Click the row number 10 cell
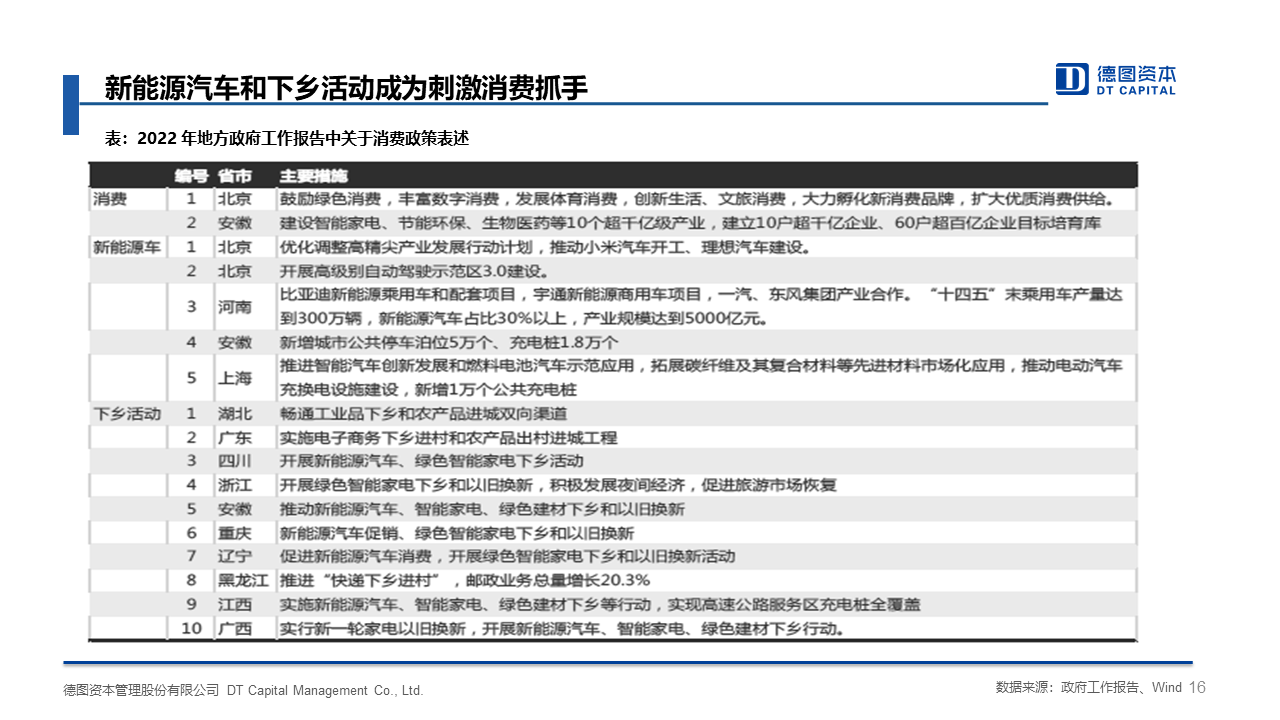Viewport: 1280px width, 720px height. tap(192, 628)
